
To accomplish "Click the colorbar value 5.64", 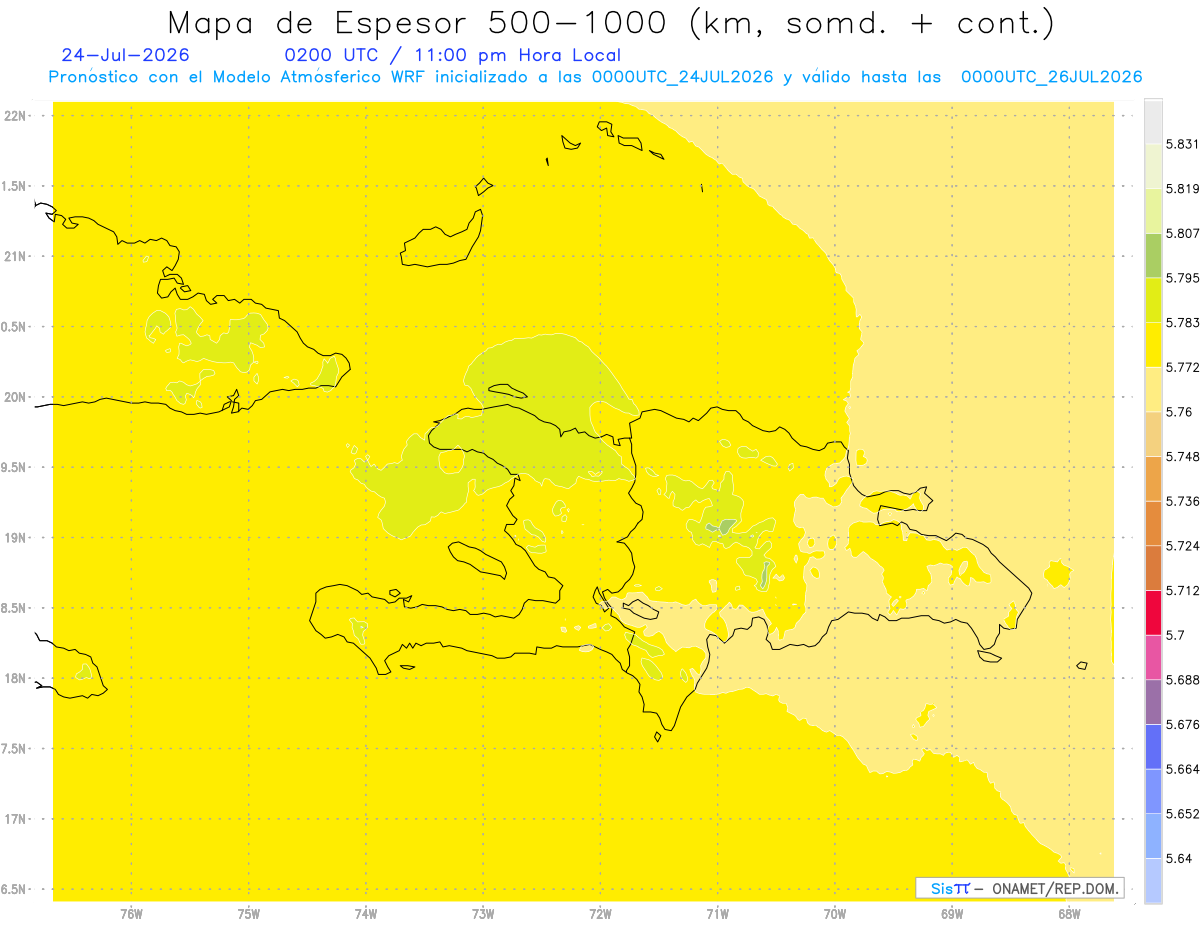I will coord(1179,858).
